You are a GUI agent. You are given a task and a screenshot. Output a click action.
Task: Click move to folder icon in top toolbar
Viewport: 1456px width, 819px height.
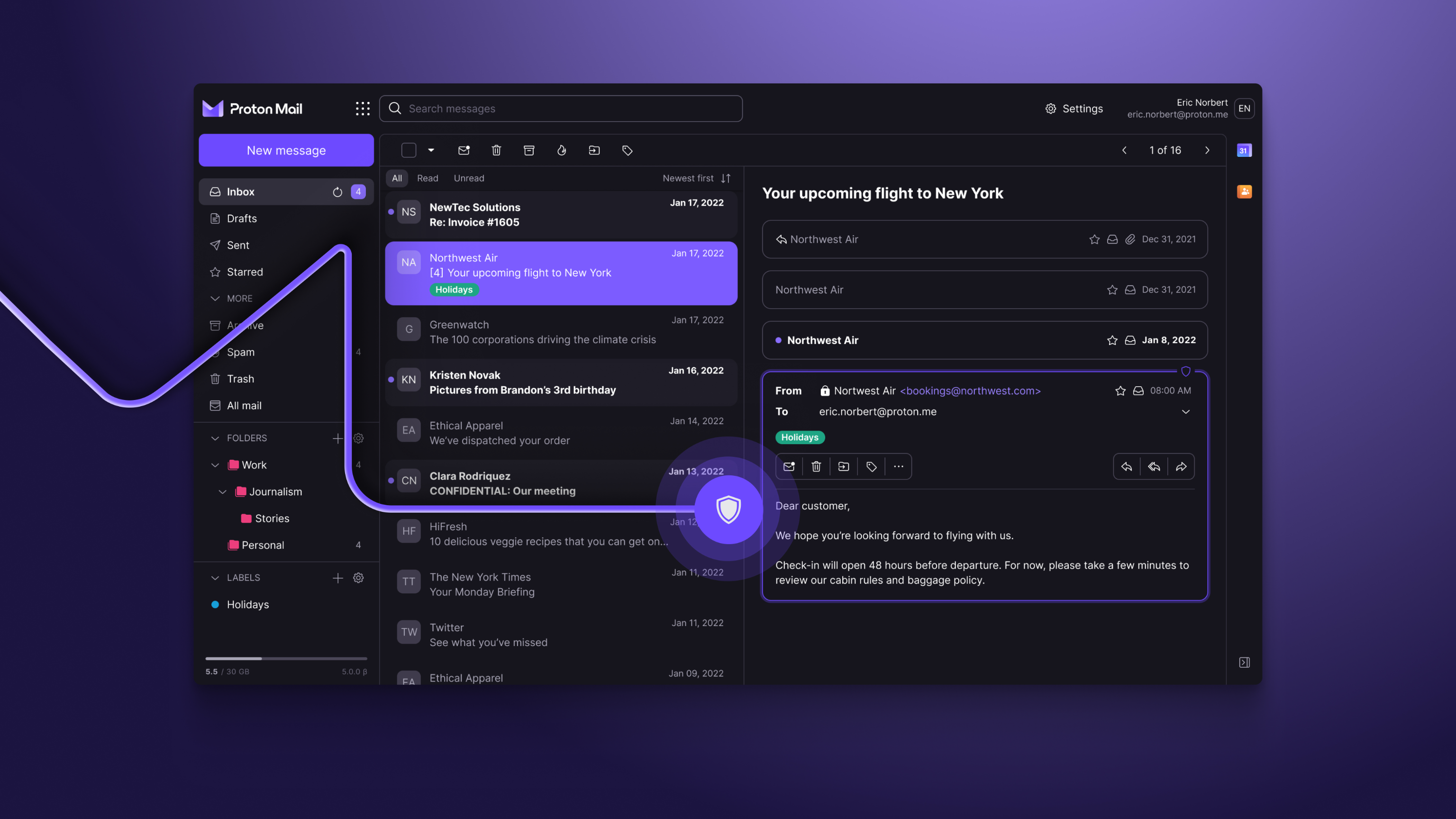[x=594, y=150]
